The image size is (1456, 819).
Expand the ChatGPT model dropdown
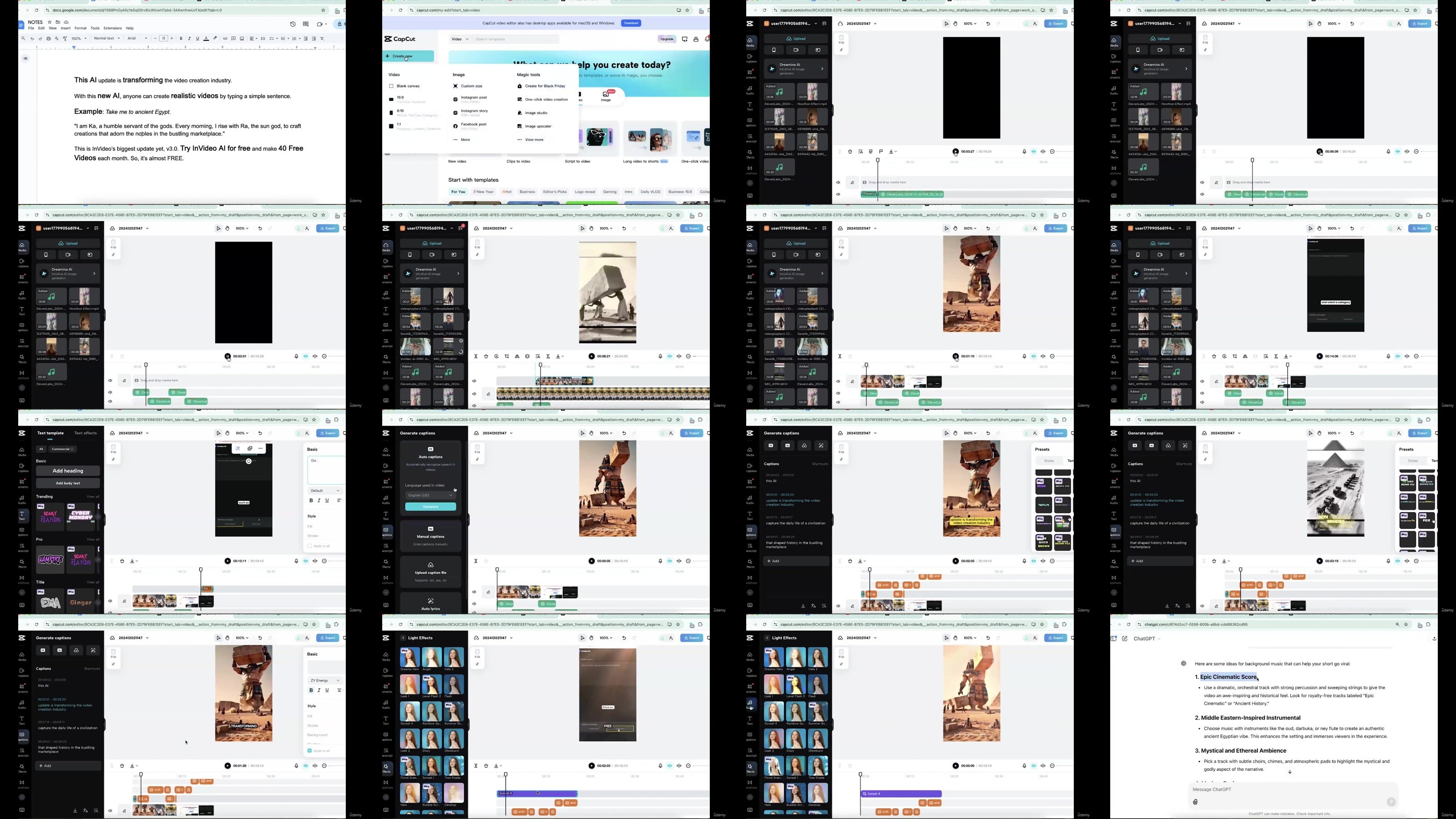[x=1147, y=639]
